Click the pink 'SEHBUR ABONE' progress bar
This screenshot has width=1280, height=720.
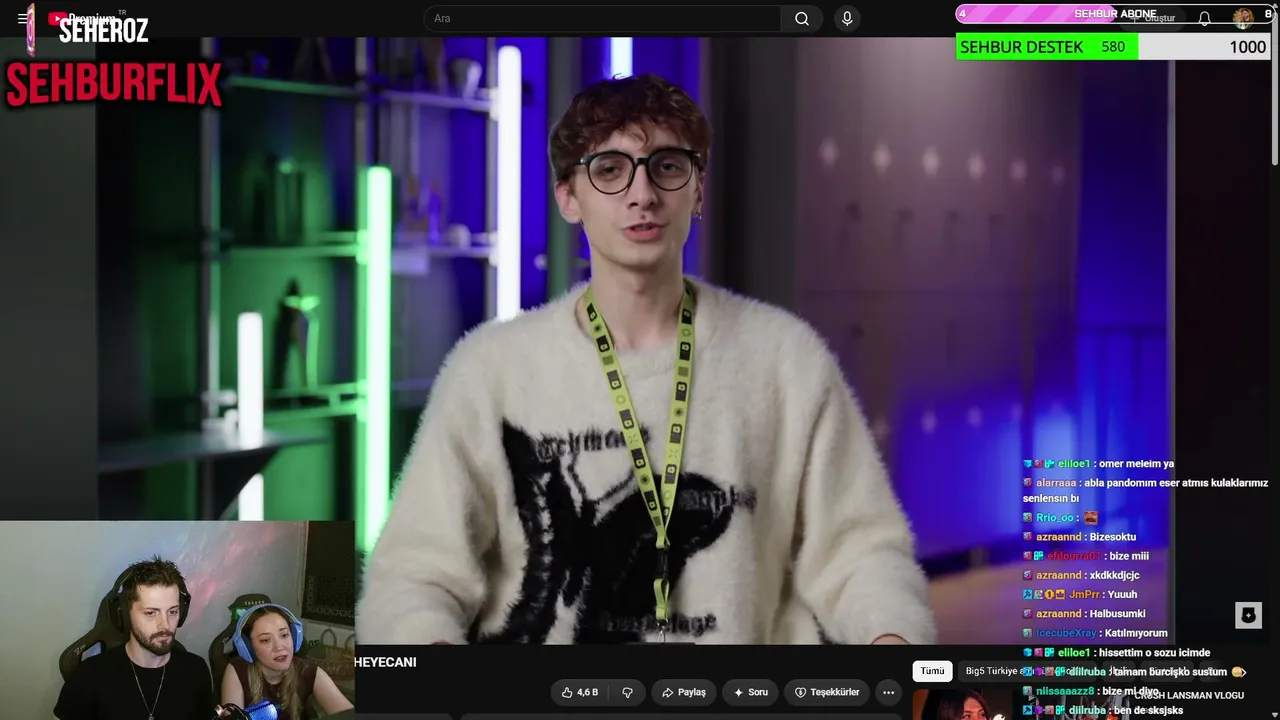tap(1113, 14)
